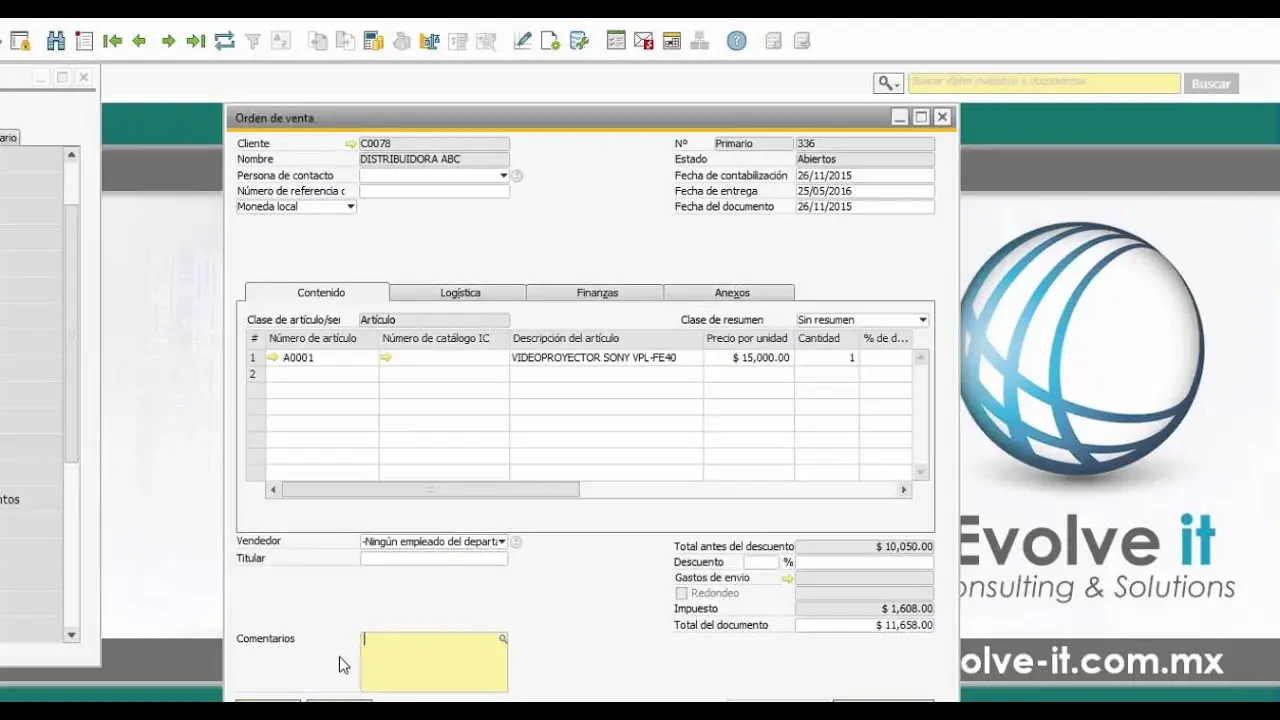Select the refresh/update icon on the toolbar
Viewport: 1280px width, 720px height.
225,40
